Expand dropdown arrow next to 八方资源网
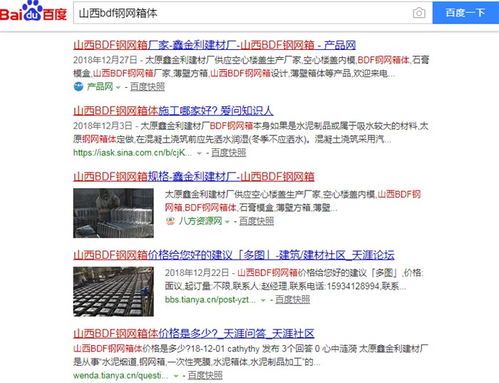 [227, 222]
